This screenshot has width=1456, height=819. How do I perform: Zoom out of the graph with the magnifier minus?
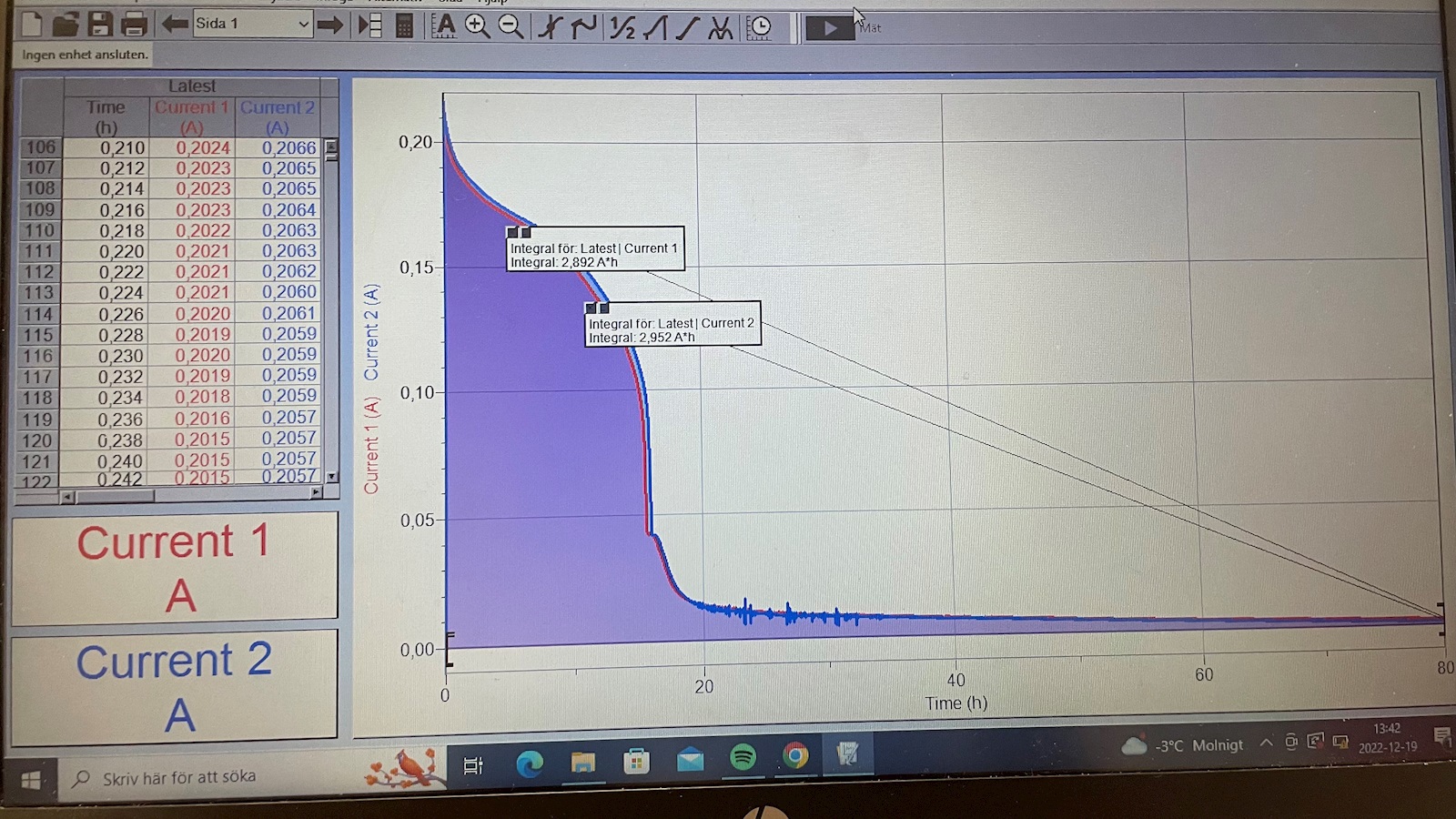[x=511, y=26]
